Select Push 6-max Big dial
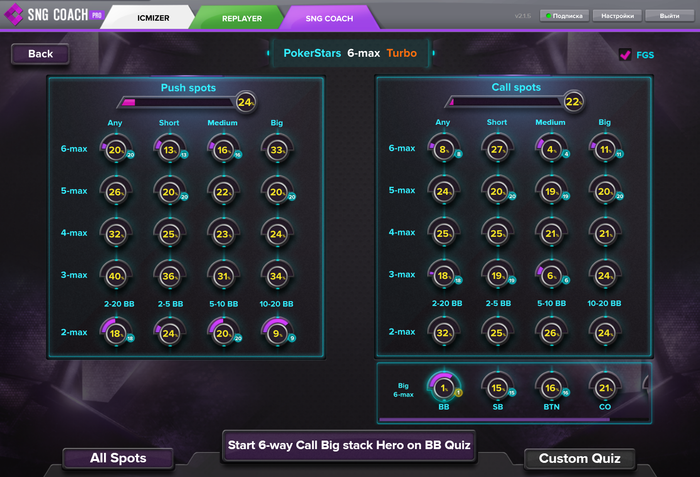 (277, 150)
